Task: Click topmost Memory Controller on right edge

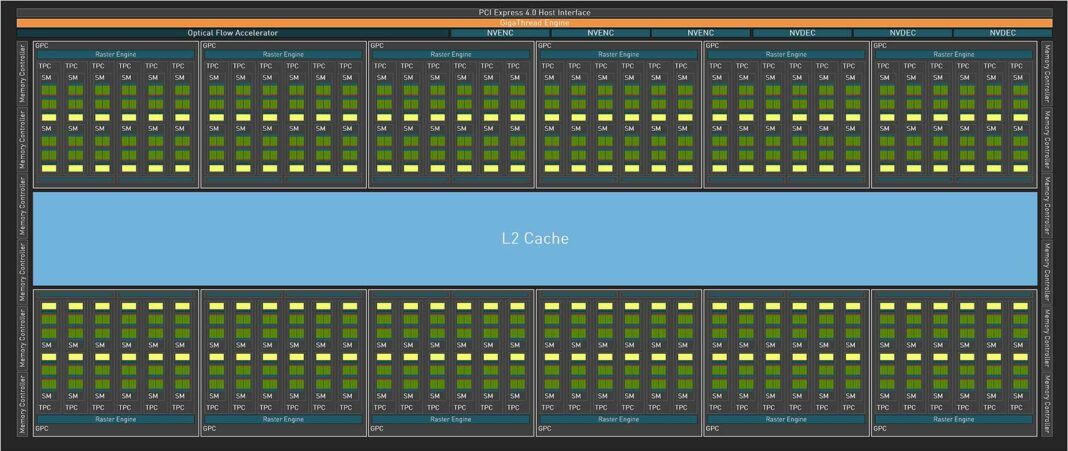Action: [1046, 74]
